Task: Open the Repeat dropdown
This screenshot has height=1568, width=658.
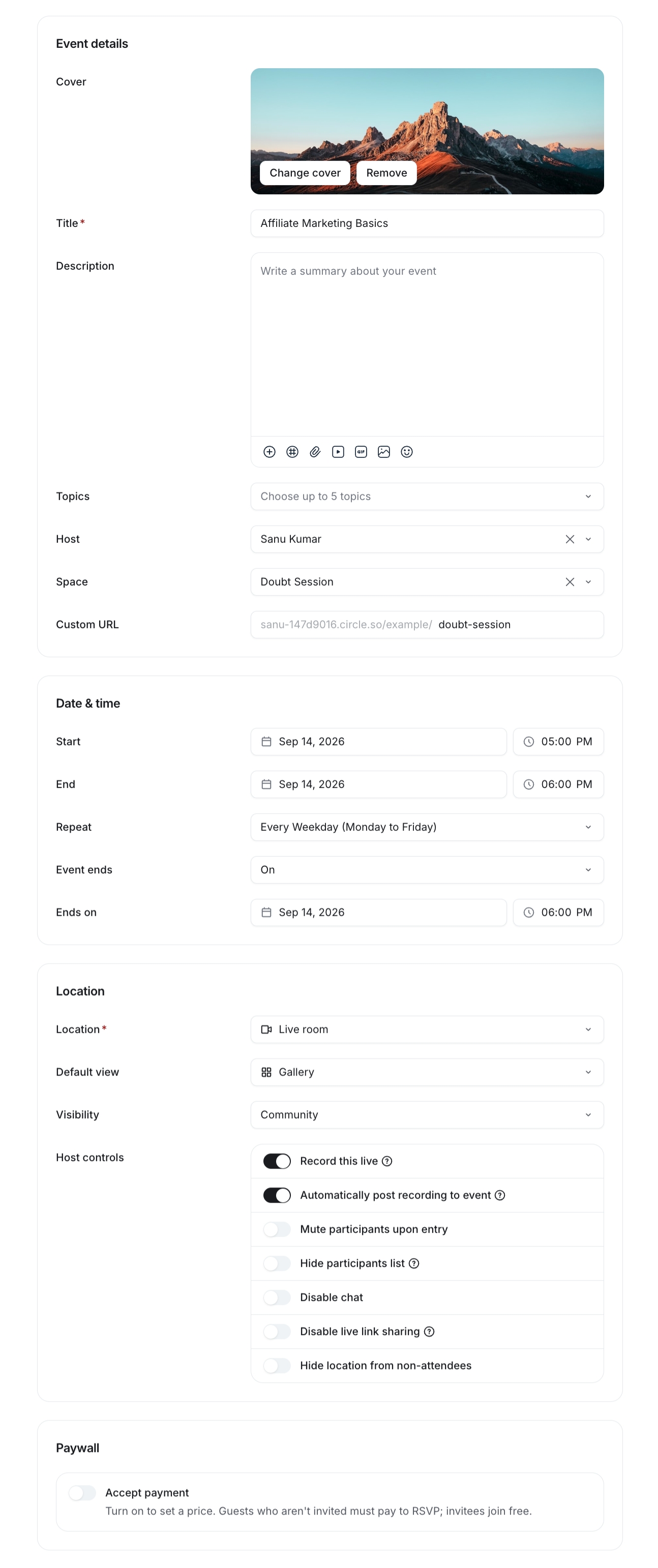Action: tap(427, 827)
